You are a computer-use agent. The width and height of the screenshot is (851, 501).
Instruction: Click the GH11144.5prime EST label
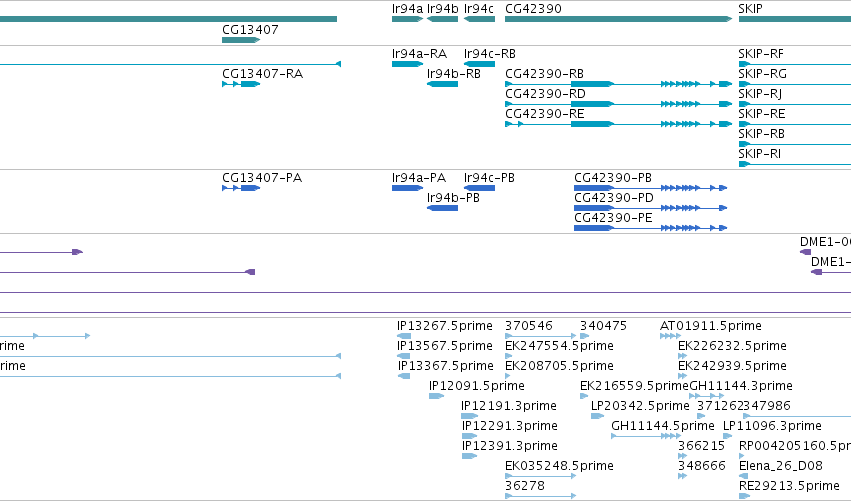pyautogui.click(x=663, y=427)
